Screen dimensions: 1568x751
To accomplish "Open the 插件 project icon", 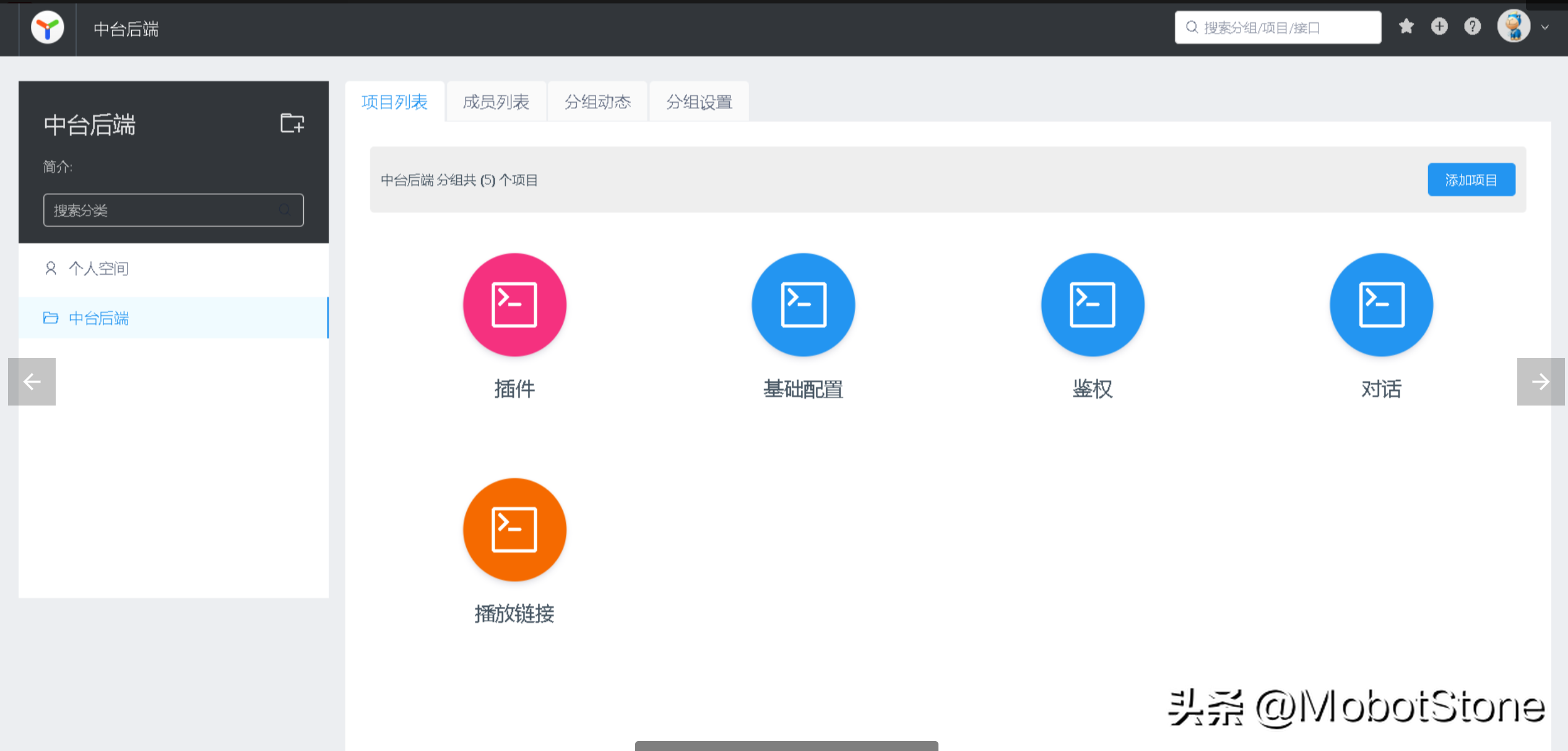I will coord(514,305).
